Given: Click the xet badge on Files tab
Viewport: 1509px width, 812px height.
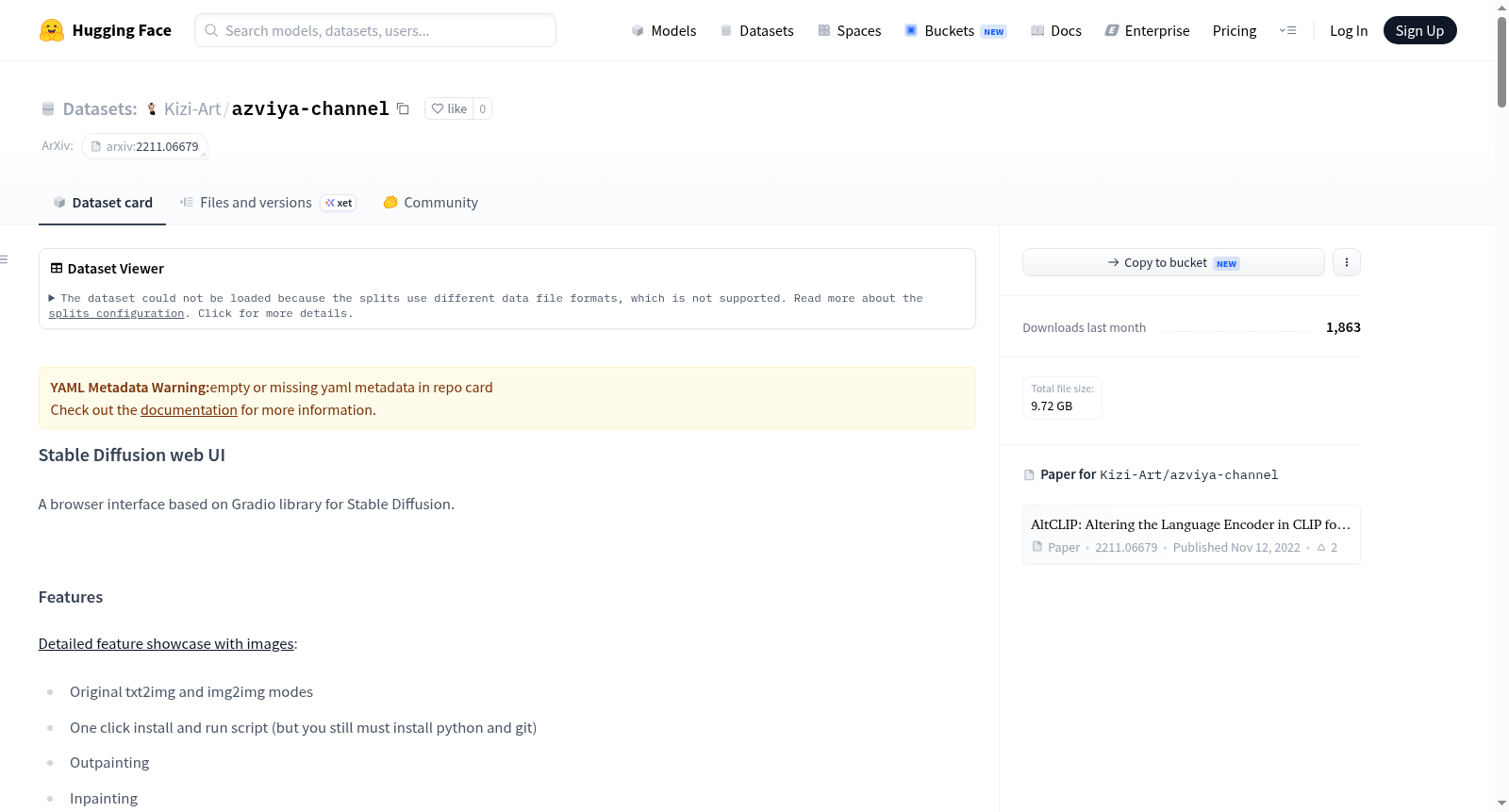Looking at the screenshot, I should pos(339,203).
